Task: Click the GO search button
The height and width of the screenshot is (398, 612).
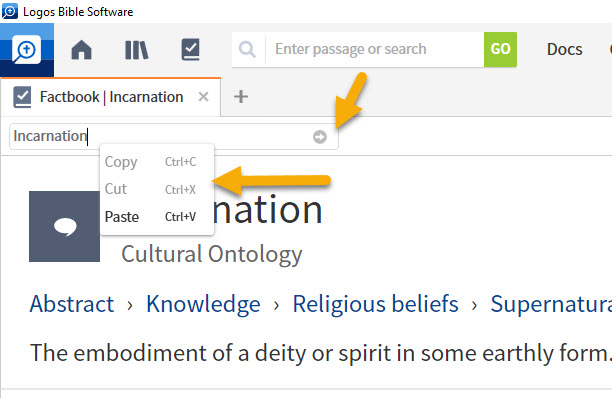Action: 500,50
